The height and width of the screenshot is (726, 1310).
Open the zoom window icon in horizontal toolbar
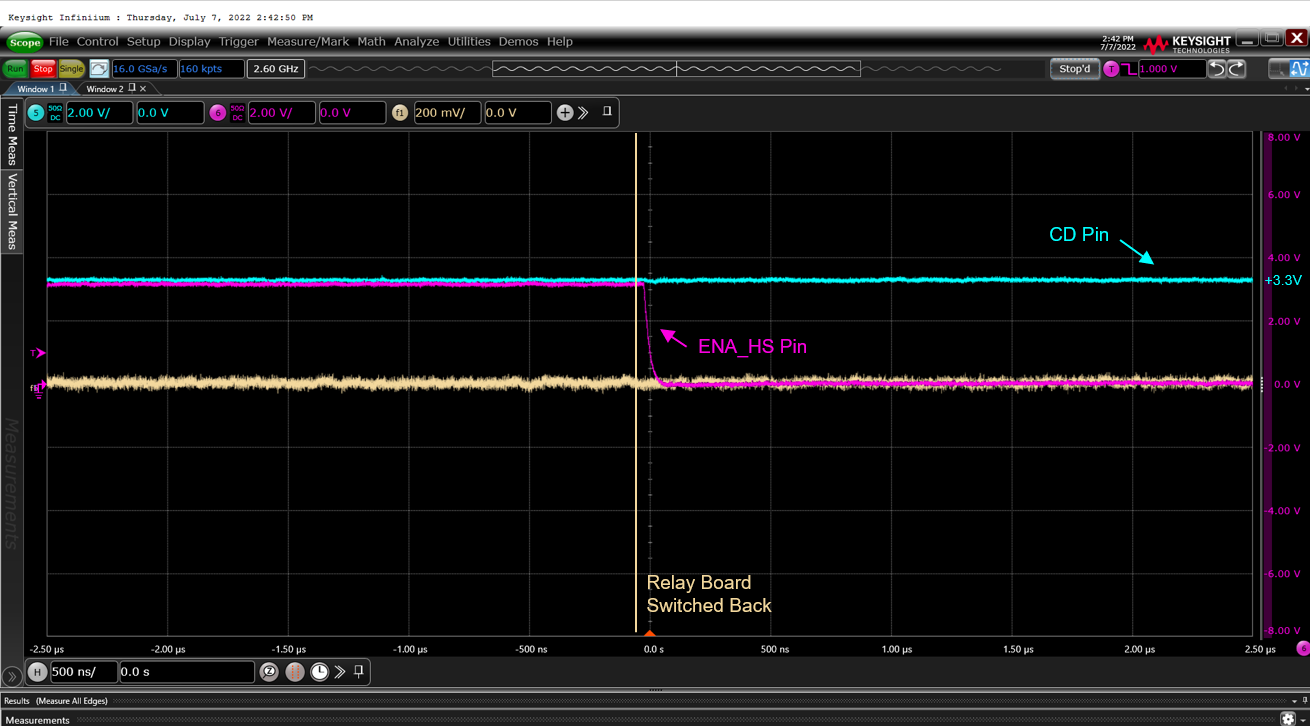point(269,672)
